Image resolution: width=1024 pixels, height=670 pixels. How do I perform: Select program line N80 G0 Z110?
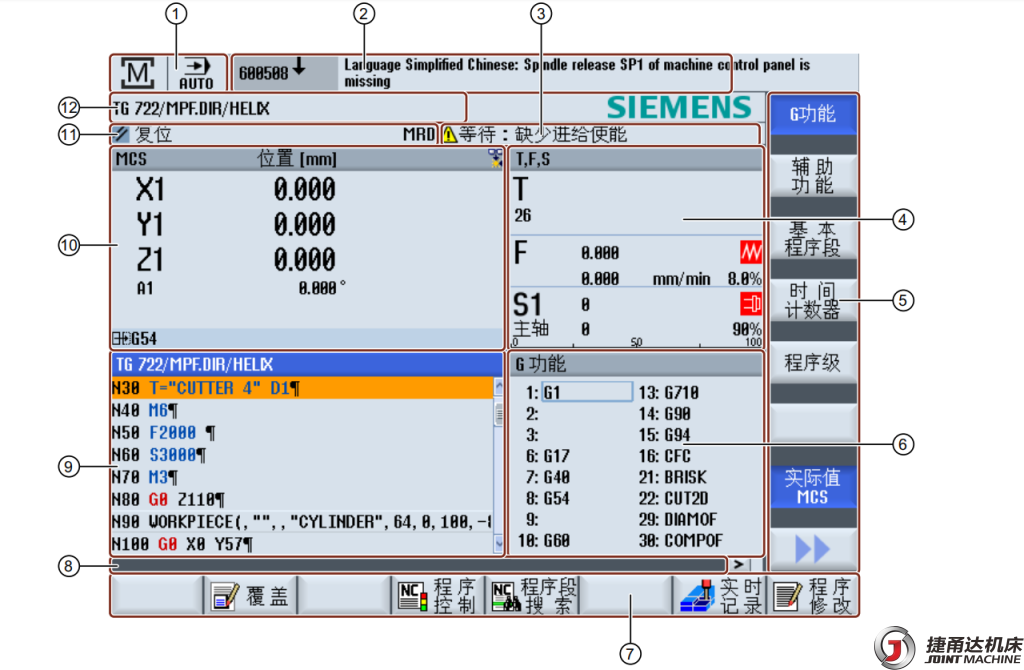[300, 498]
